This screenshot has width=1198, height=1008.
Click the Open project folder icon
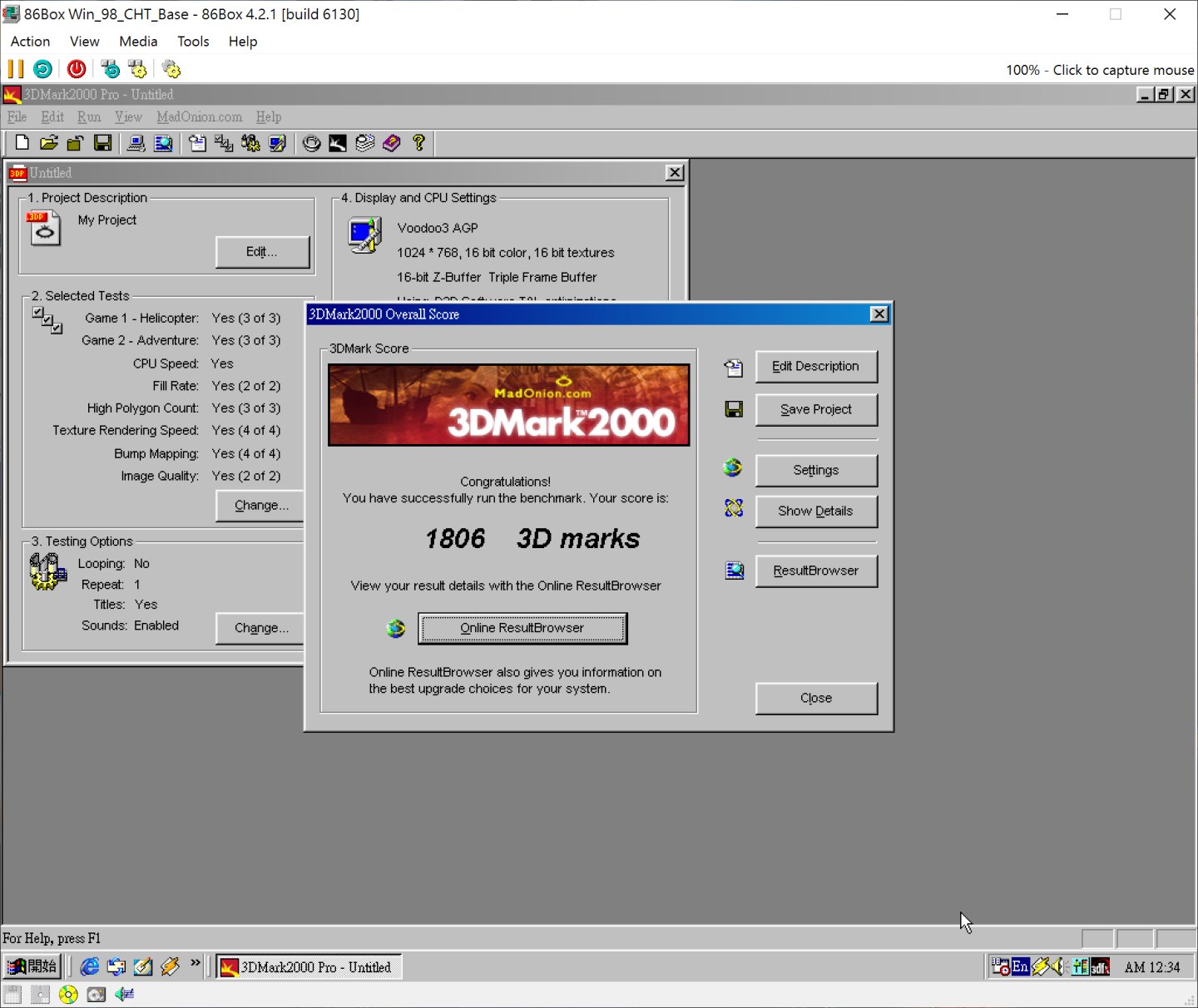coord(49,143)
